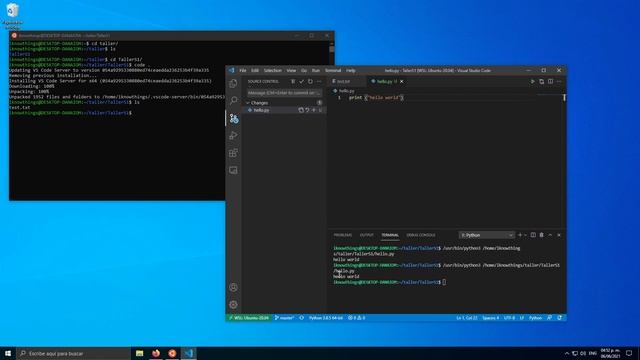Click the source control view-as-tree icon
Image resolution: width=640 pixels, height=360 pixels.
(x=293, y=82)
